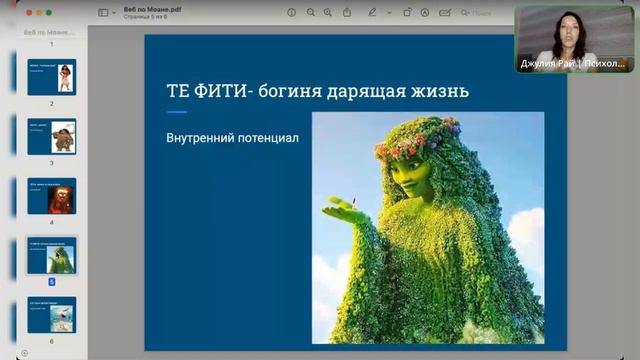640x360 pixels.
Task: Select the Джулия Рай speaker video tile
Action: point(575,39)
